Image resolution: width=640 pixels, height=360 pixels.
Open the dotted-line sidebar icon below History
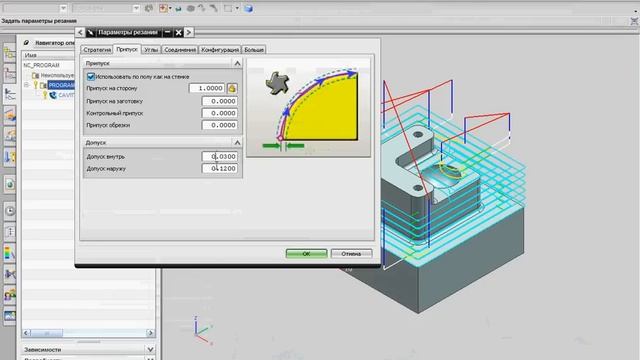click(9, 232)
